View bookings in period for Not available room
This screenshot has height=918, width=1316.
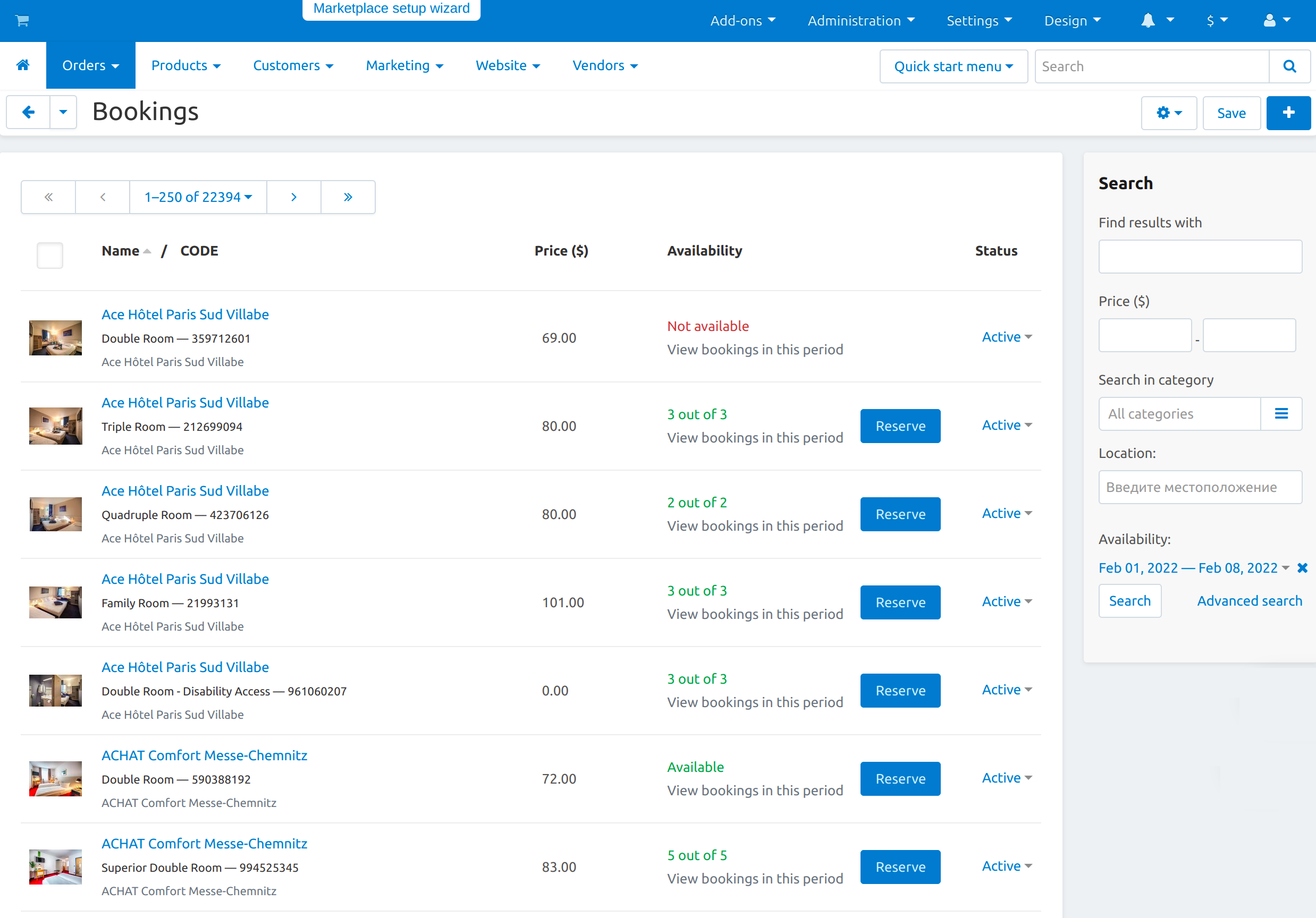pyautogui.click(x=755, y=350)
